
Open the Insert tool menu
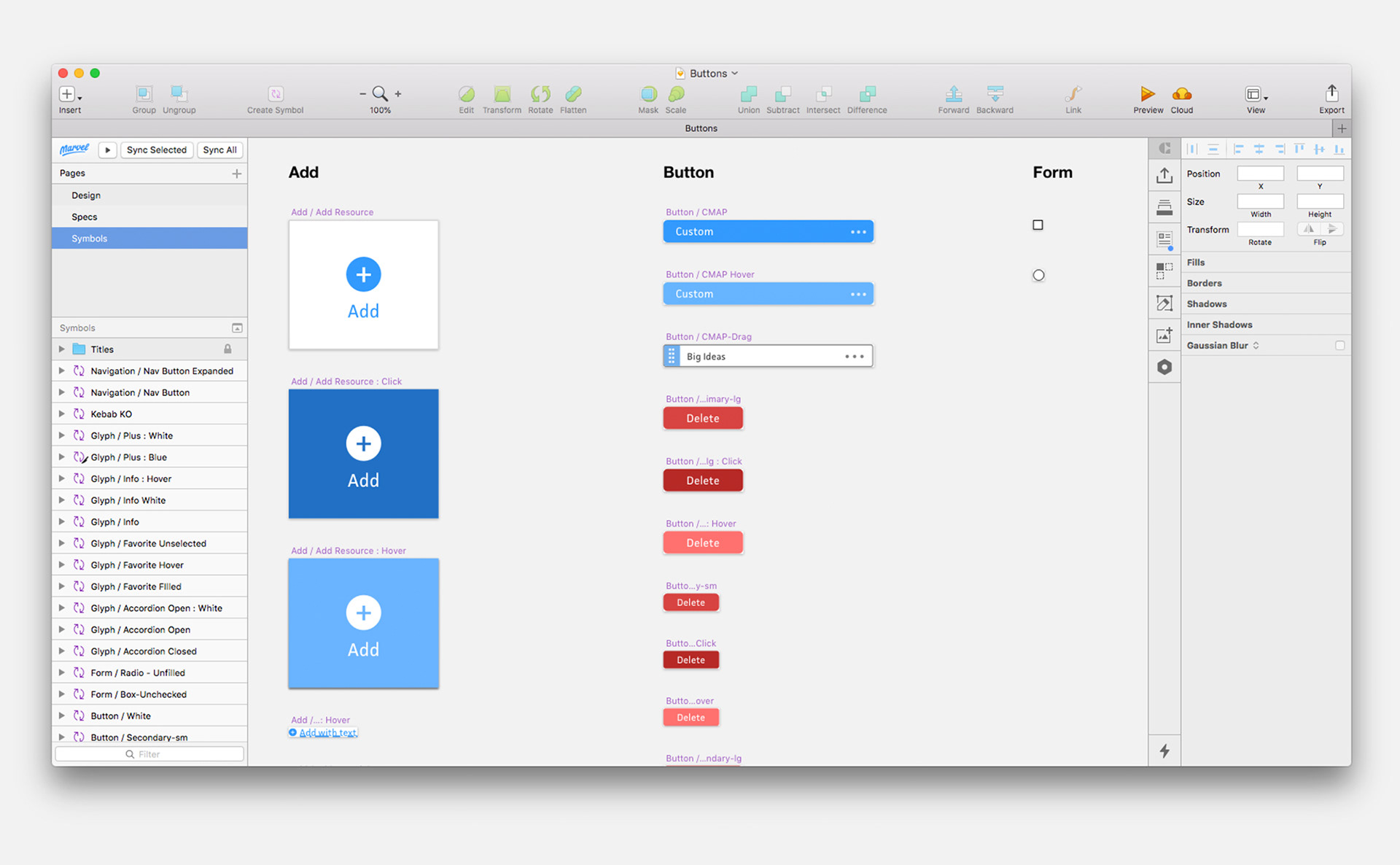pos(70,94)
